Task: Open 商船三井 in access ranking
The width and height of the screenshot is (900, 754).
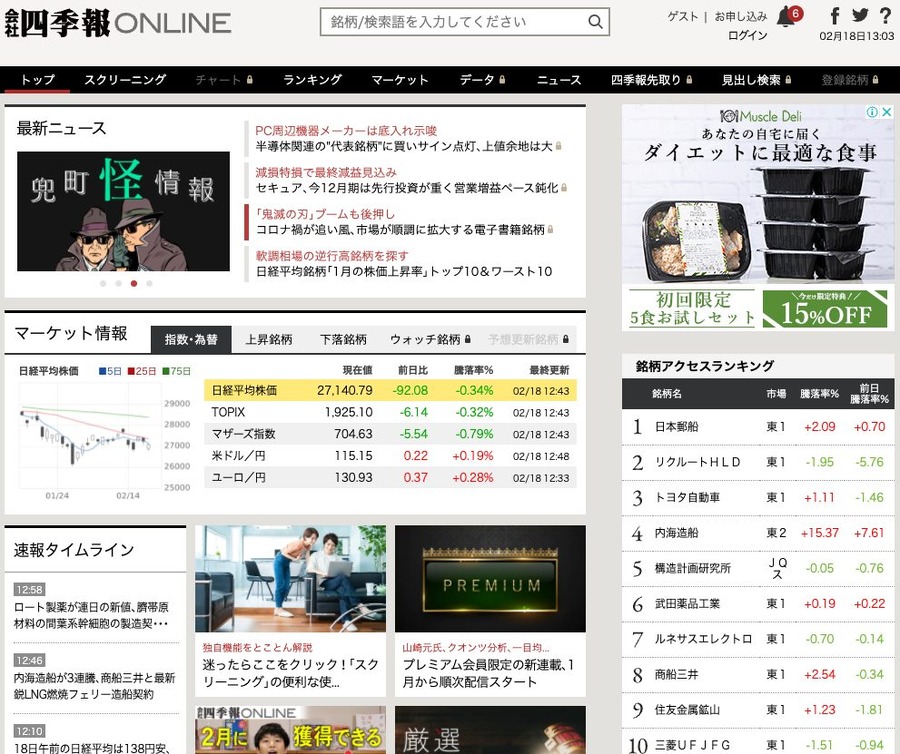Action: click(677, 675)
